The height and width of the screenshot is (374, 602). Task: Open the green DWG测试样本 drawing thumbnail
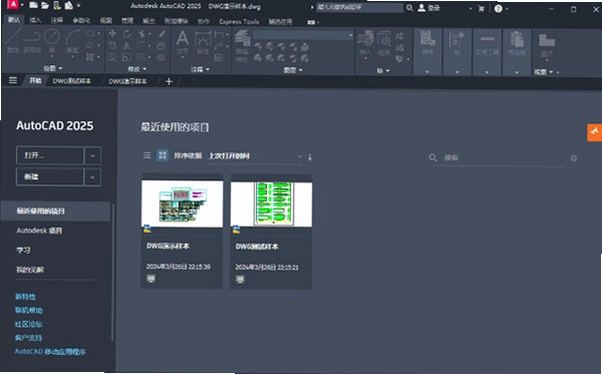pyautogui.click(x=271, y=204)
